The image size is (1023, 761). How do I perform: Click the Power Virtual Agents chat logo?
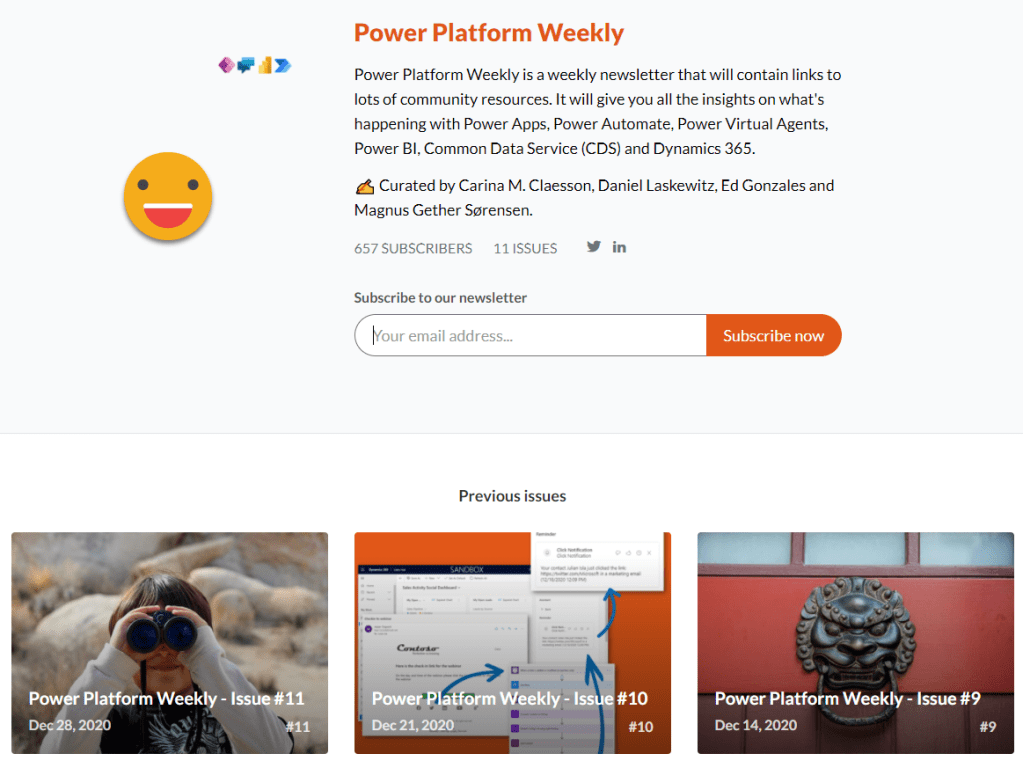point(245,65)
